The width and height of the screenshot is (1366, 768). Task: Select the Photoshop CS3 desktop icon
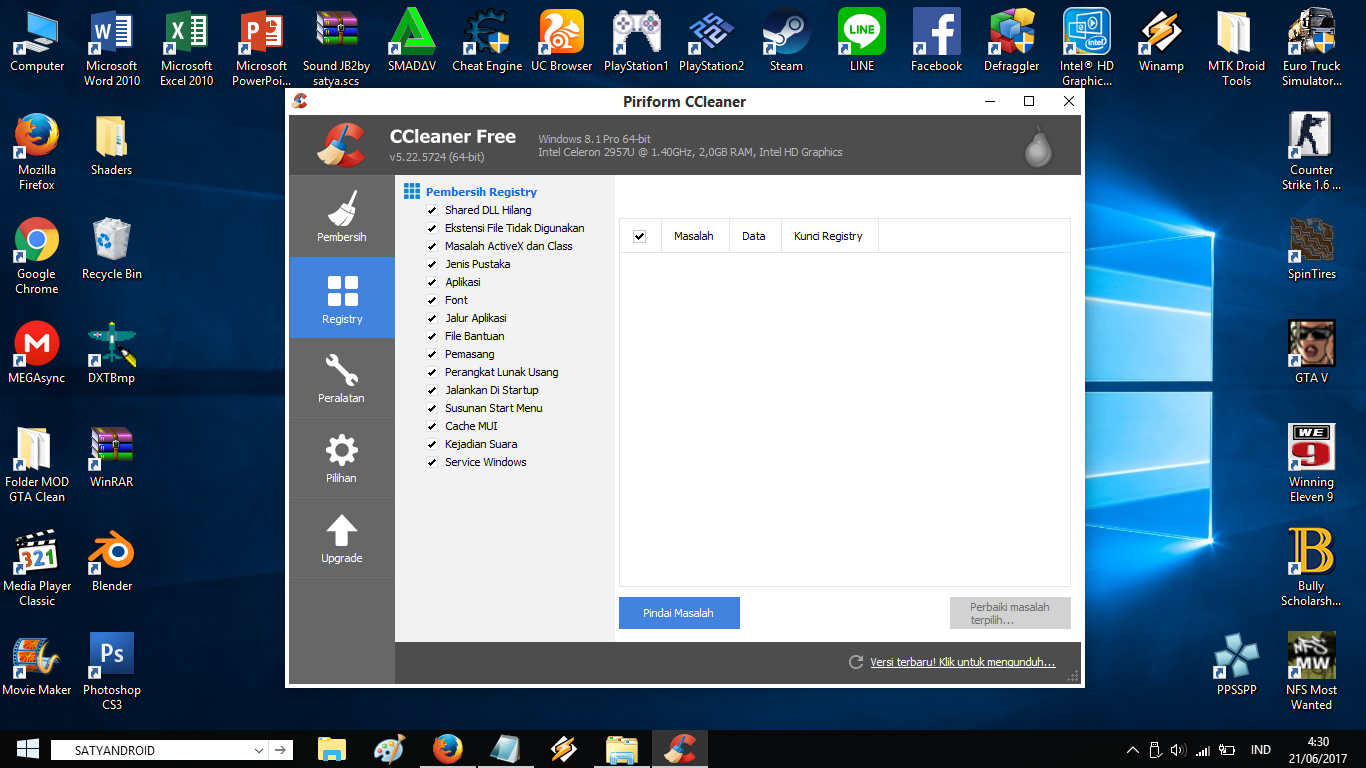[x=112, y=672]
